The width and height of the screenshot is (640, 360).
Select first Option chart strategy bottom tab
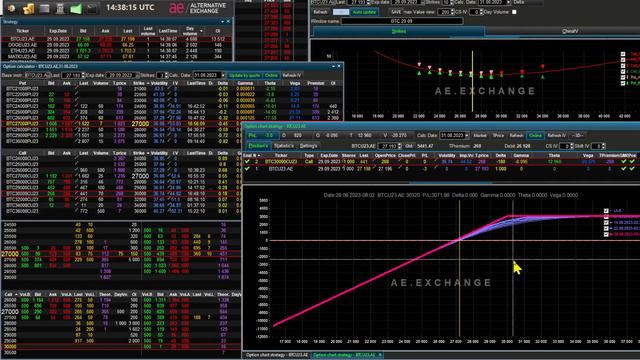pos(277,355)
